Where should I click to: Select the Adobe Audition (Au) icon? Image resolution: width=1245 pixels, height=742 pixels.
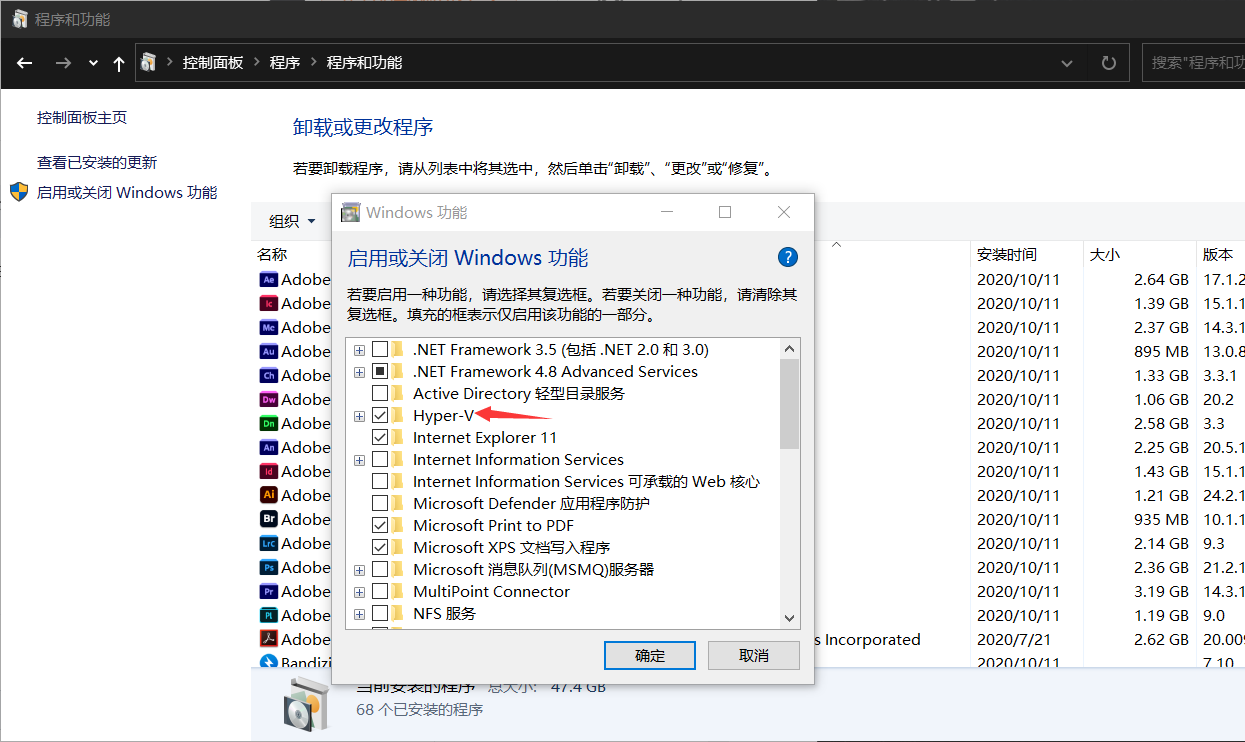coord(268,351)
